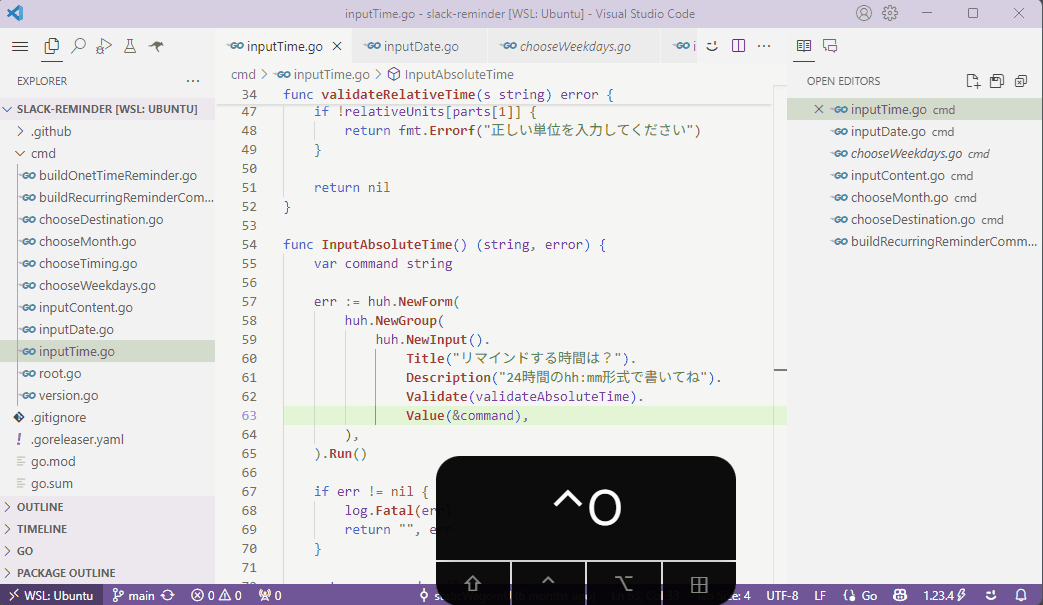Click the notifications bell in the status bar
Image resolution: width=1043 pixels, height=605 pixels.
(x=1021, y=595)
